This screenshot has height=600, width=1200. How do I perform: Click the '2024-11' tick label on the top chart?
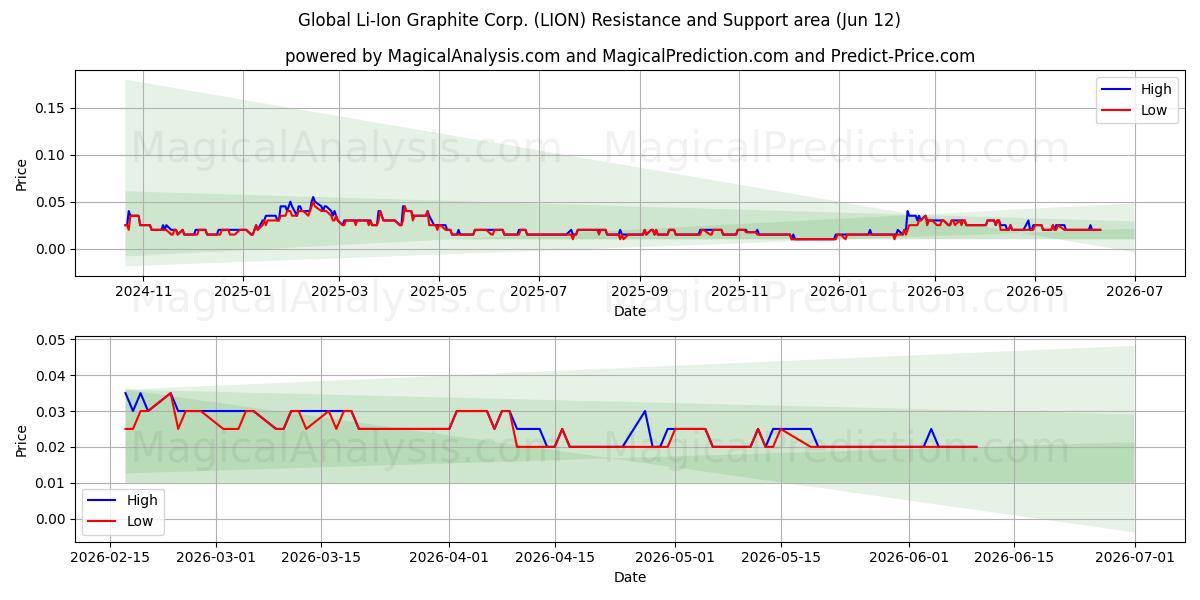(143, 291)
